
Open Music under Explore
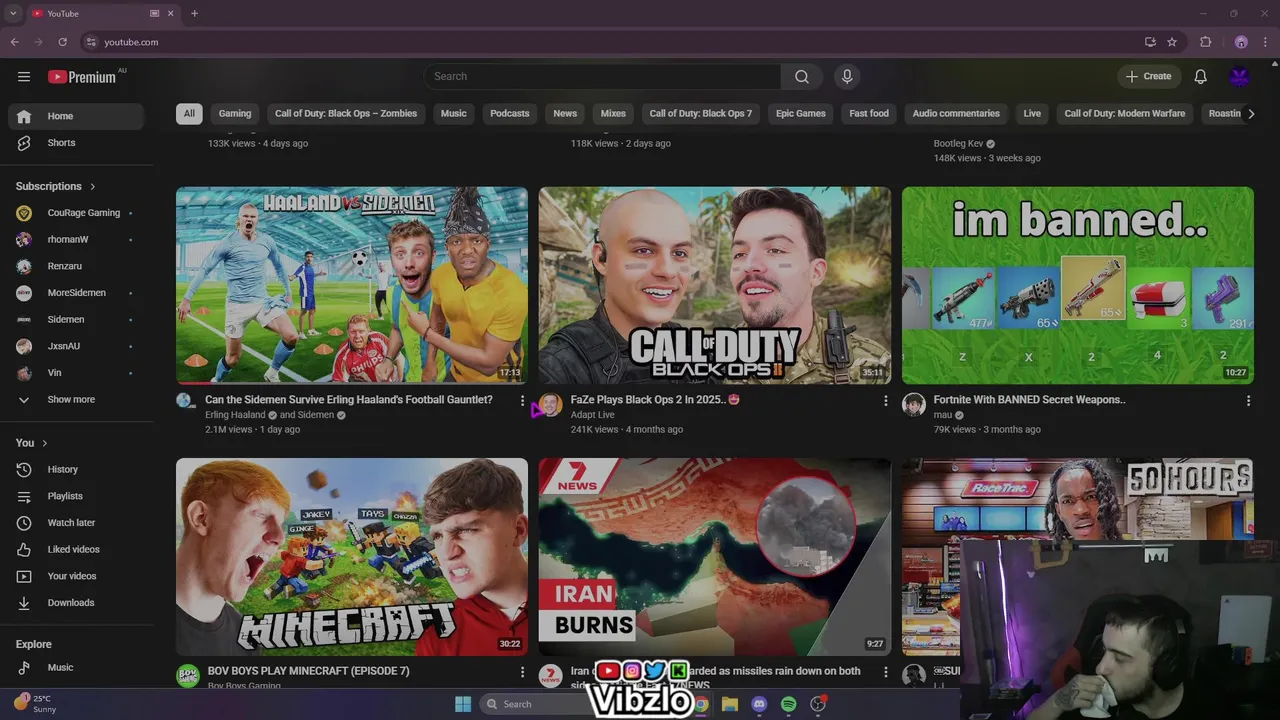coord(76,668)
